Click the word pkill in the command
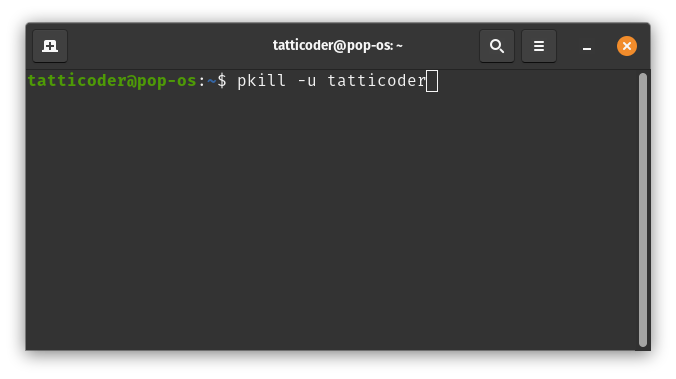This screenshot has width=676, height=379. 261,81
